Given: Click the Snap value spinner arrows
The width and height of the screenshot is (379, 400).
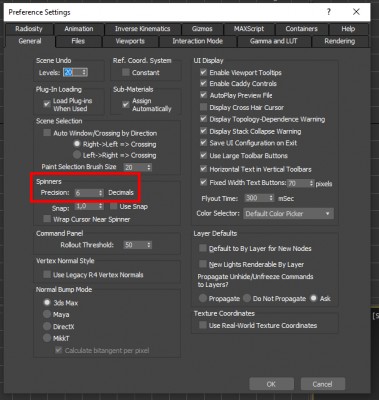Looking at the screenshot, I should 101,206.
